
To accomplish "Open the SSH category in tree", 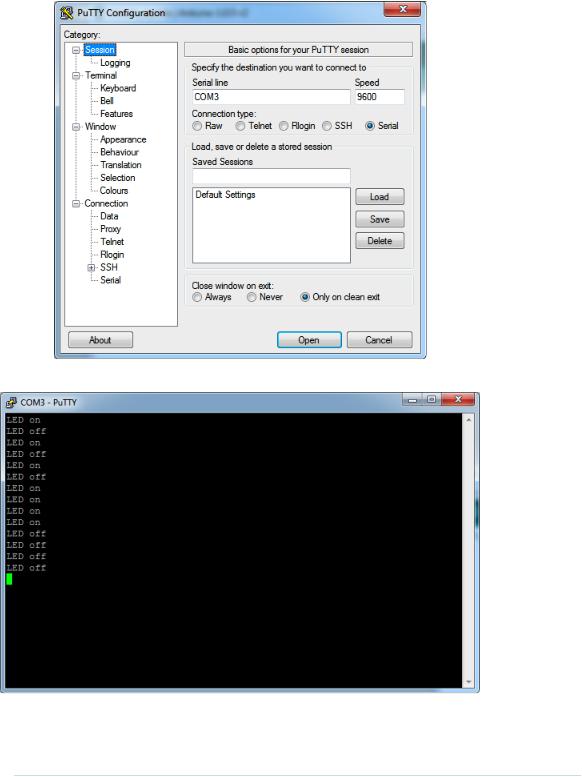I will coord(109,268).
